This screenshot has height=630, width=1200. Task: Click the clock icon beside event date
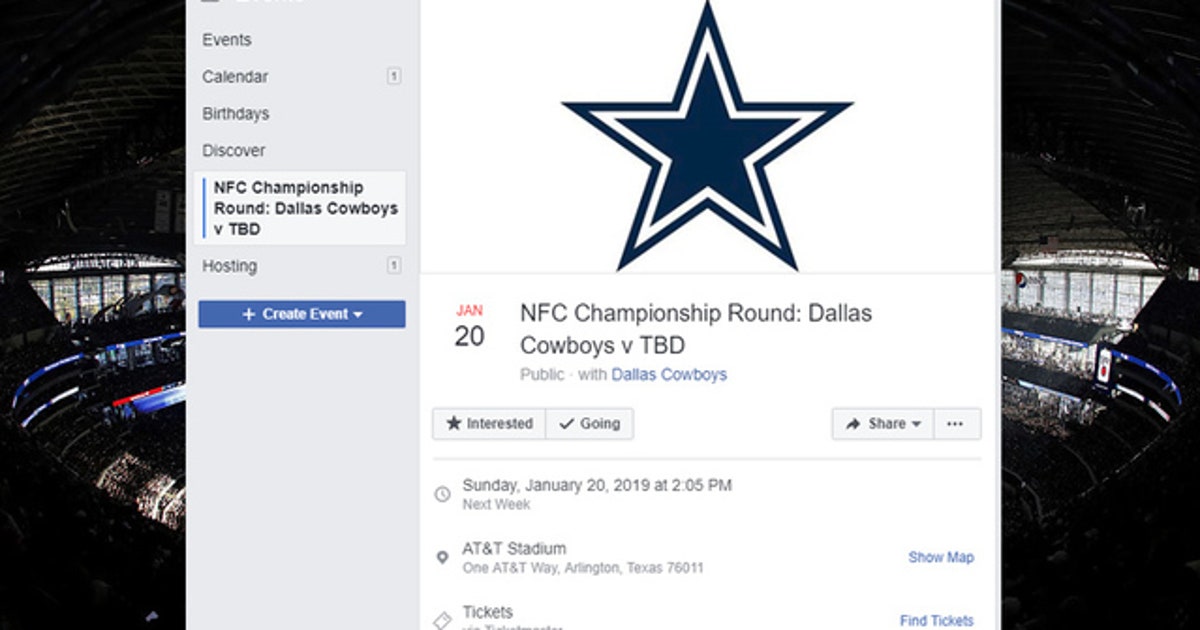click(442, 494)
